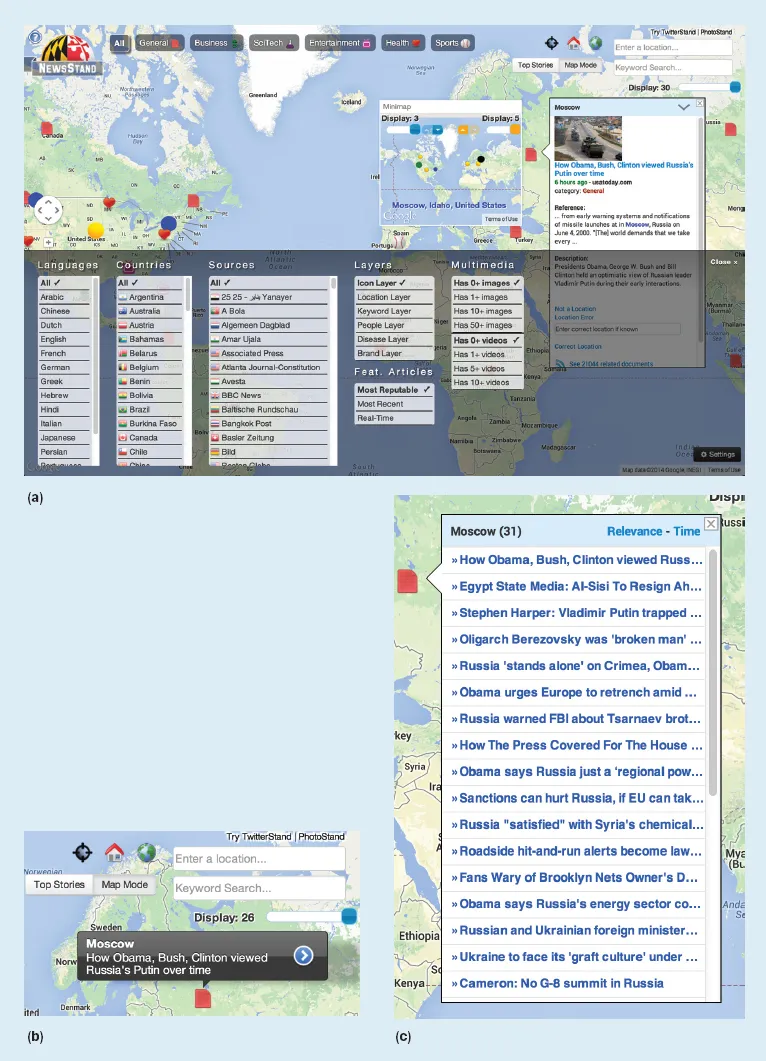Switch to the Sports category tab
Screen dimensions: 766x1061
point(452,43)
